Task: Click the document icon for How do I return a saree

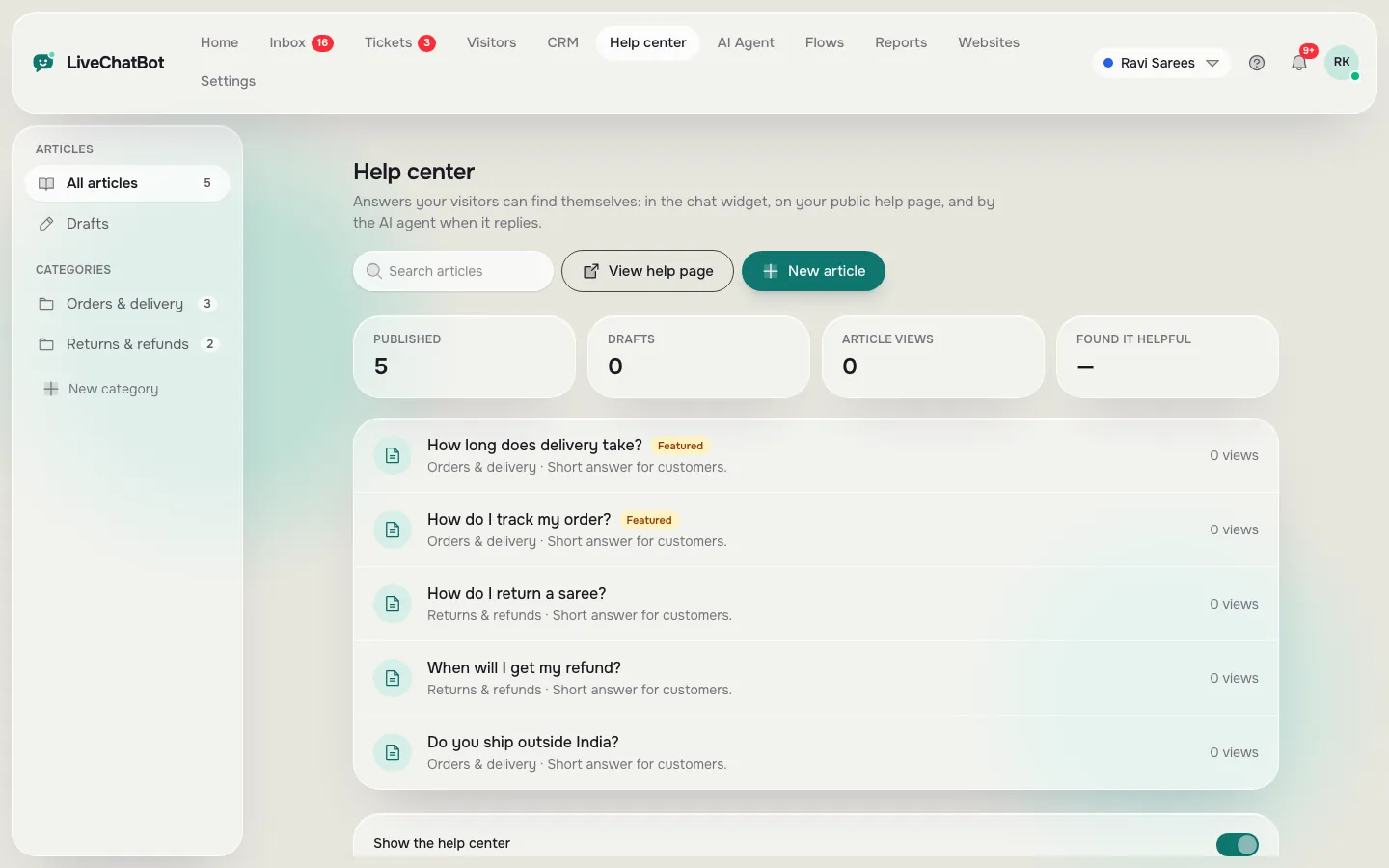Action: [x=393, y=604]
